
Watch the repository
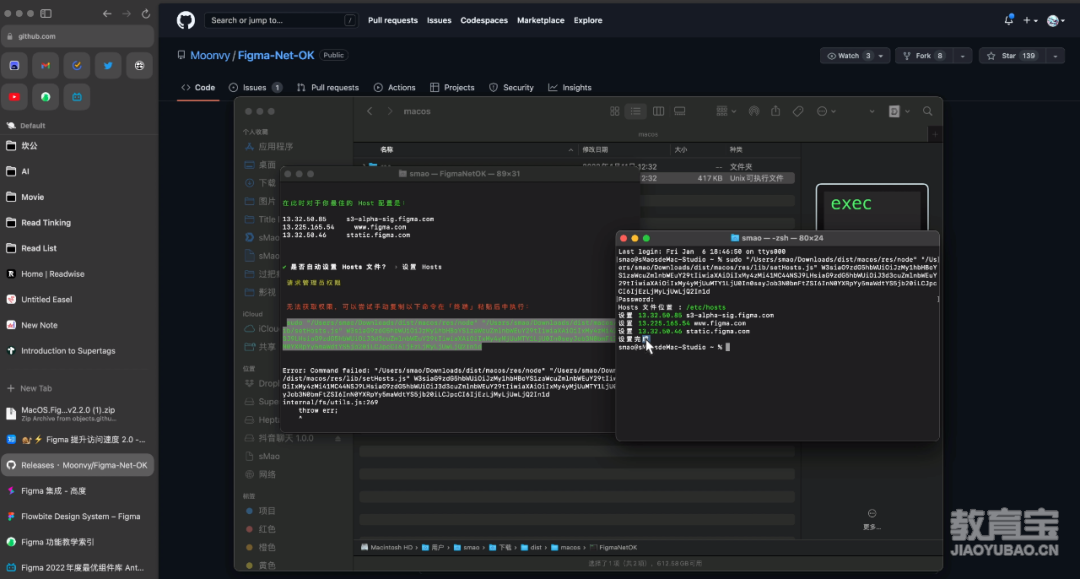[847, 56]
